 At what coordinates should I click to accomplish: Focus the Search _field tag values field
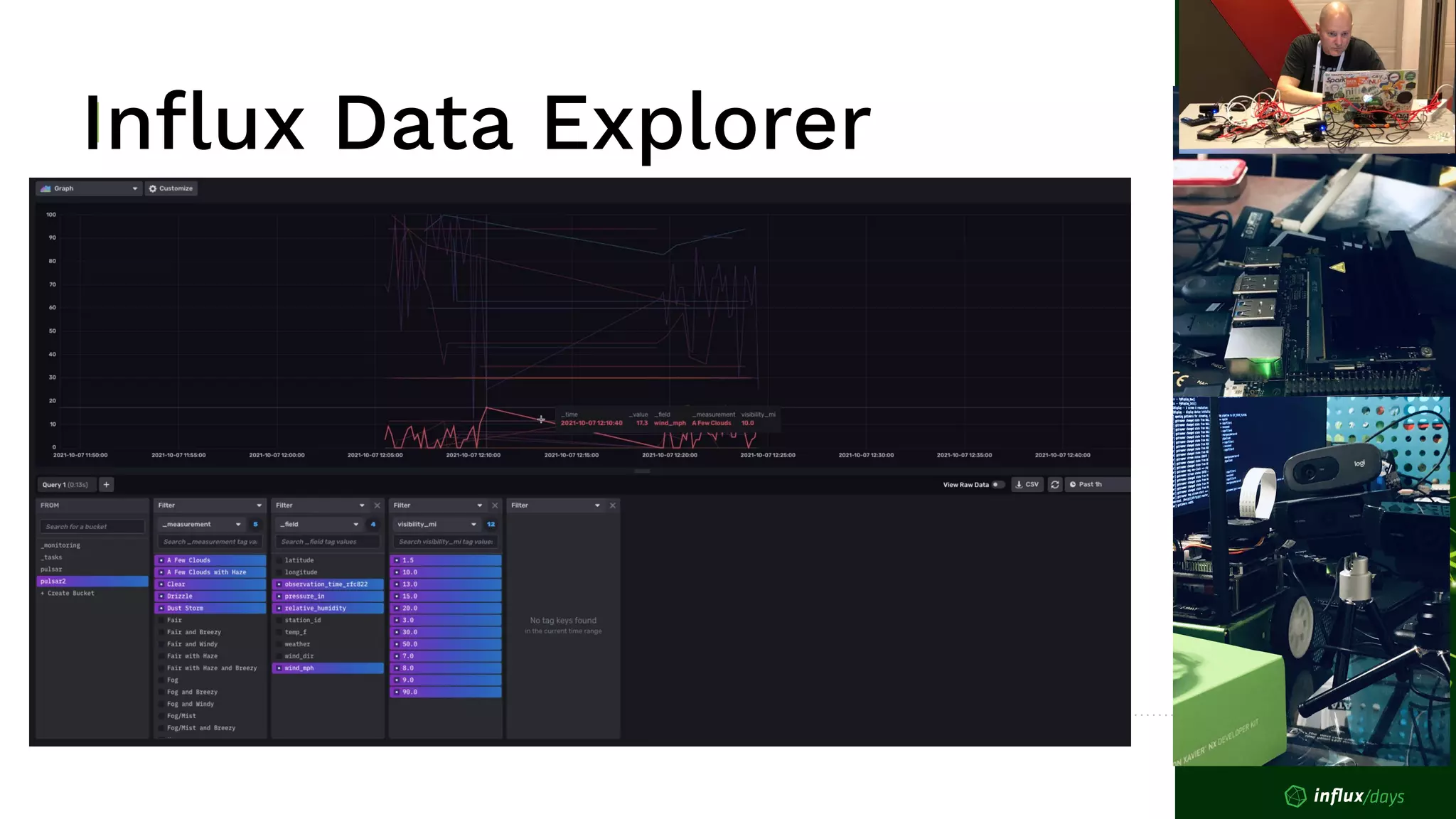(x=328, y=542)
